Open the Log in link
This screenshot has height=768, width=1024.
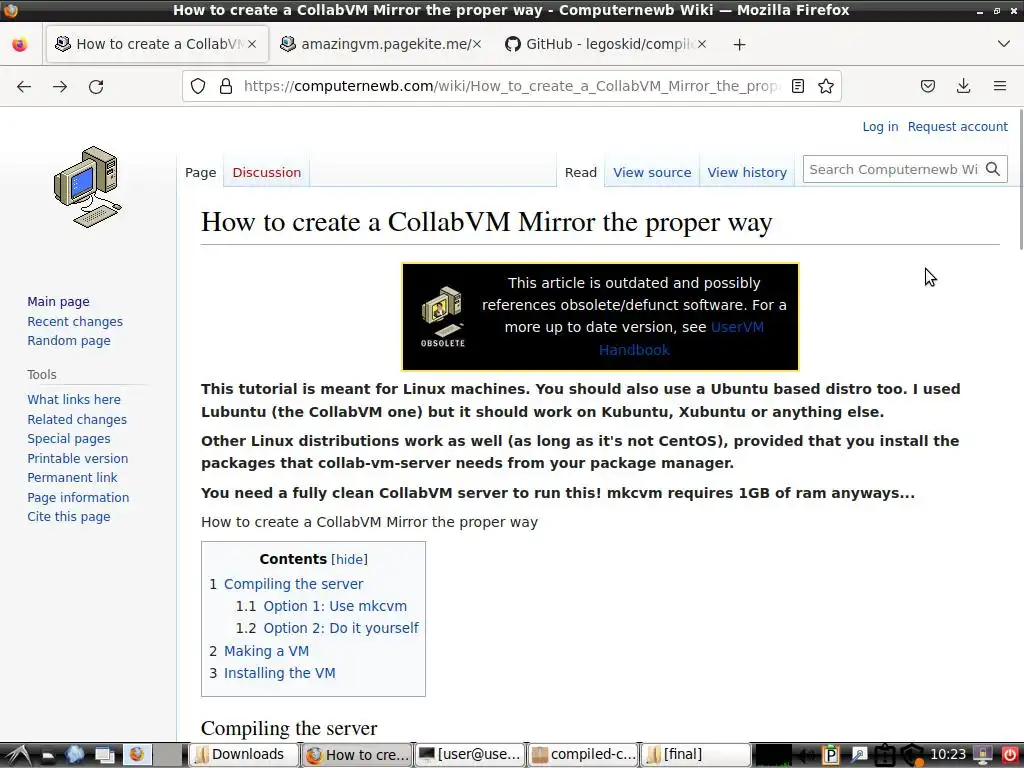tap(880, 127)
